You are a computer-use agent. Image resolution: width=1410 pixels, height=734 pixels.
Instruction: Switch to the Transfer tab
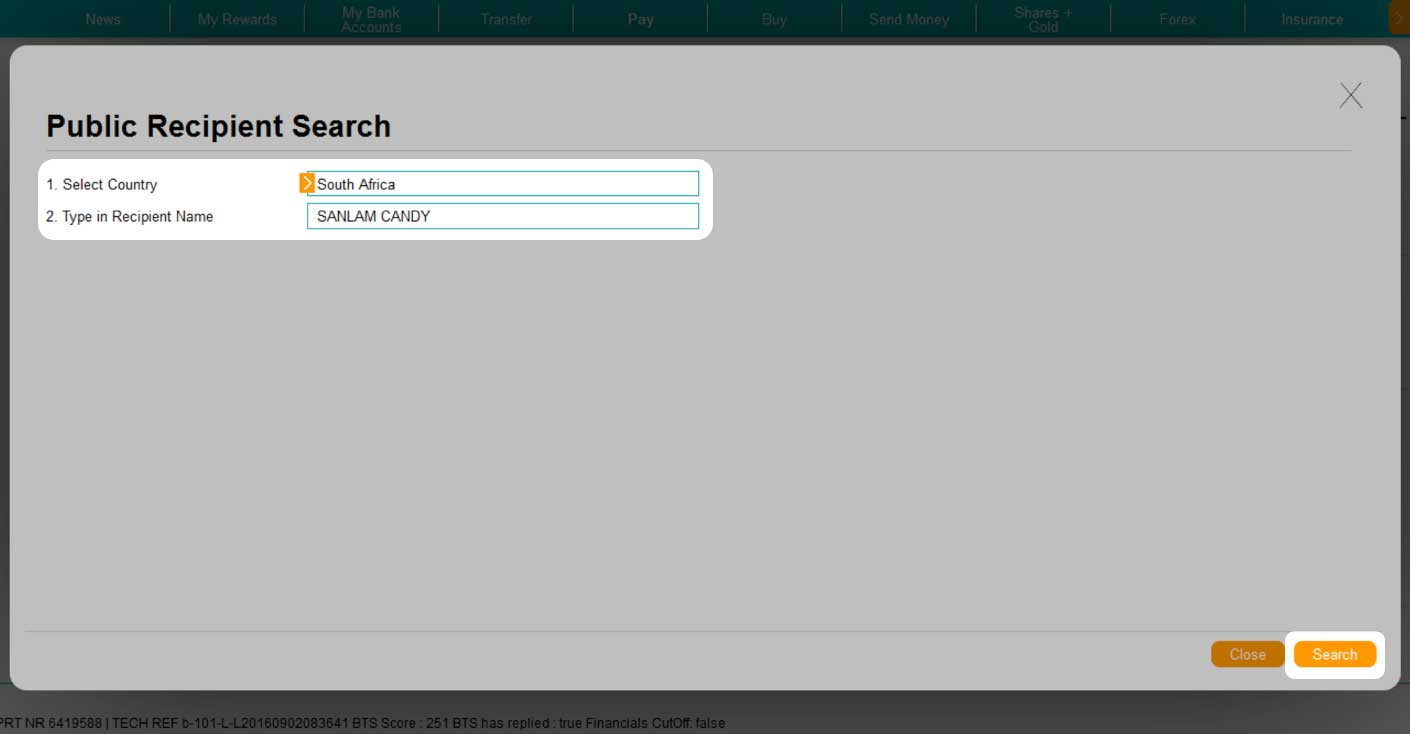[506, 18]
